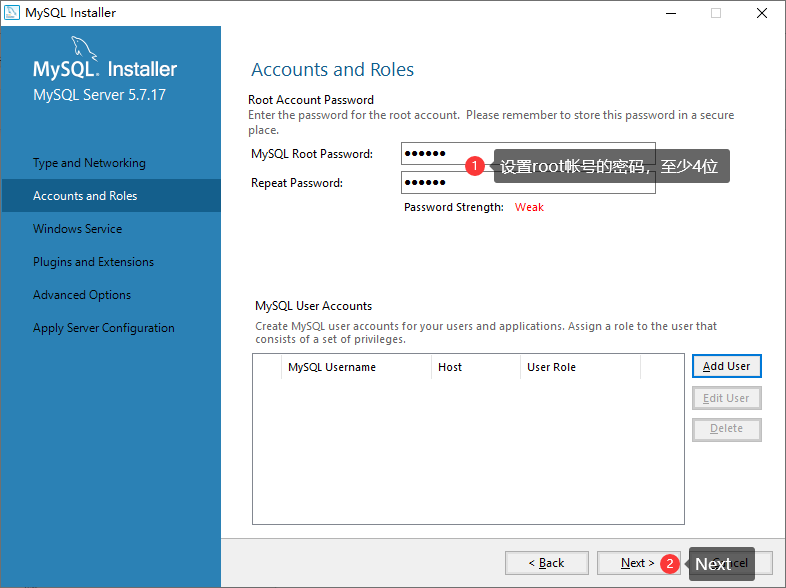The height and width of the screenshot is (588, 786).
Task: Maximize the MySQL Installer window
Action: pos(716,13)
